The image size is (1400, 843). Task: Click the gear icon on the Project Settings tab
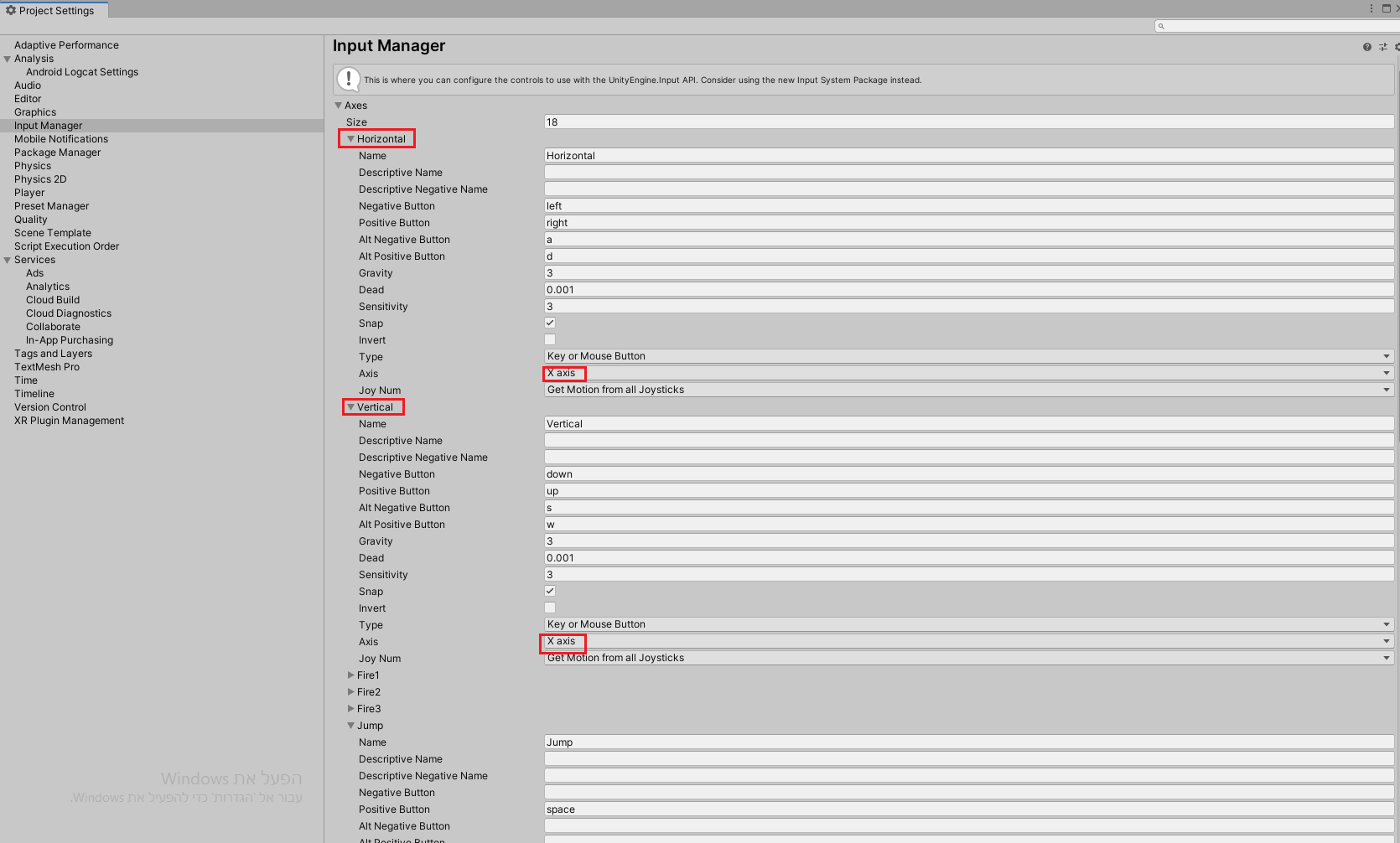tap(10, 10)
